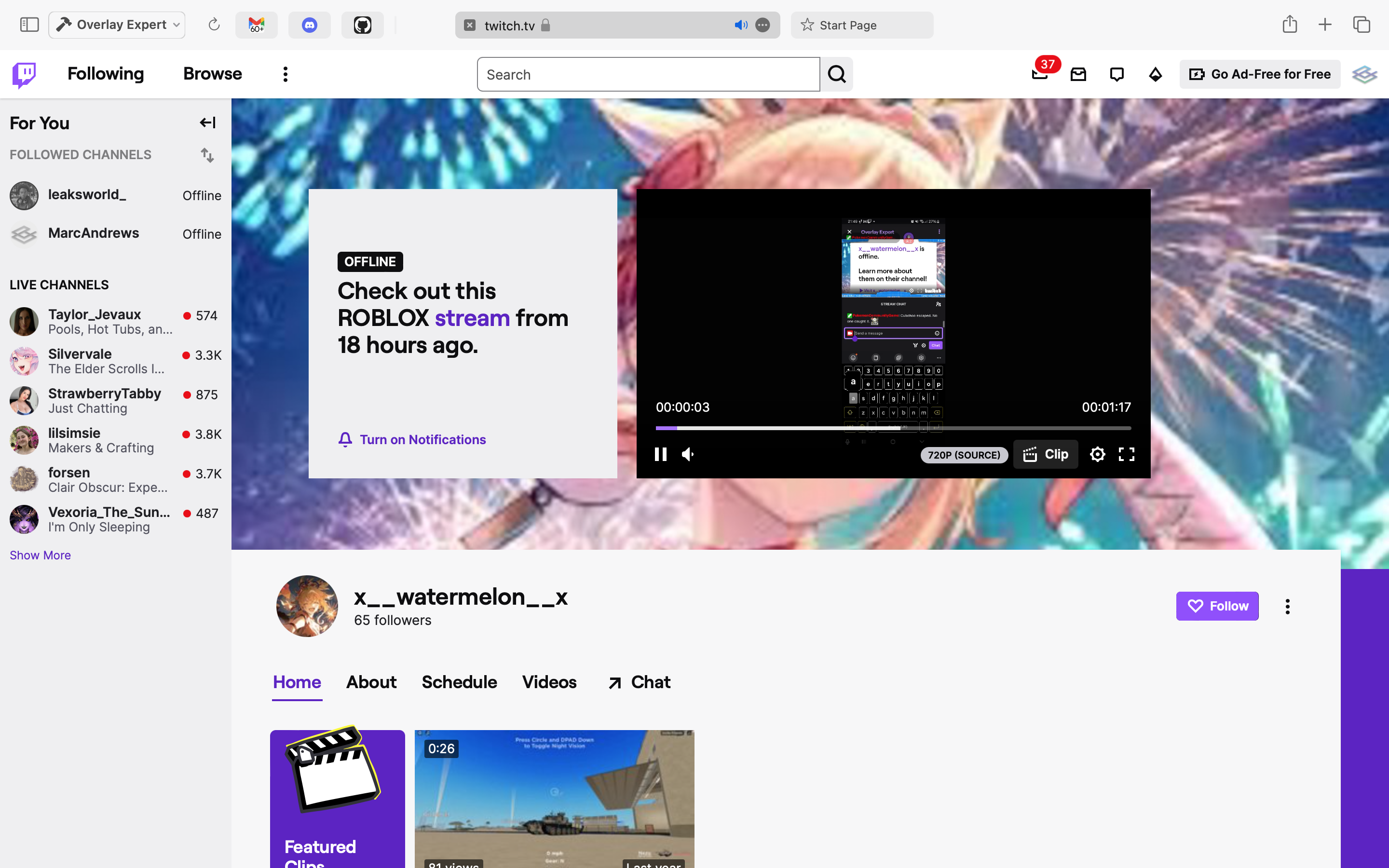
Task: Open the Taylor_Jevaux live channel
Action: click(115, 322)
